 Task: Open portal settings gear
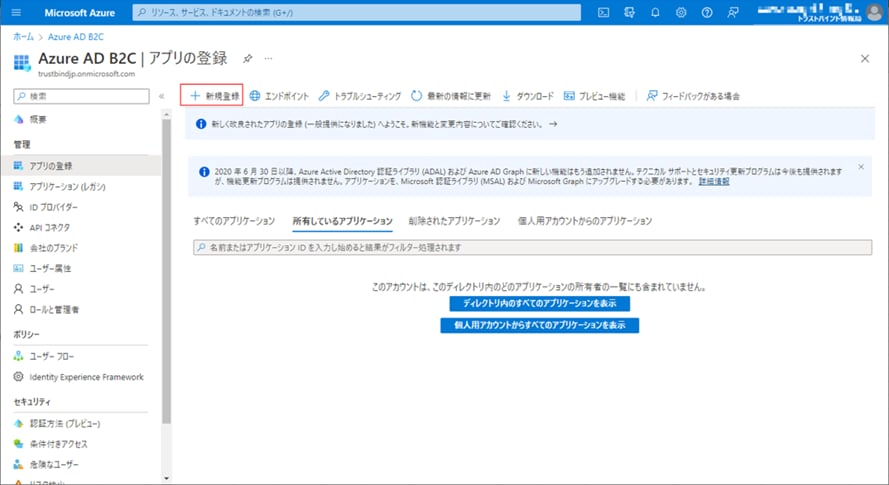[x=681, y=12]
